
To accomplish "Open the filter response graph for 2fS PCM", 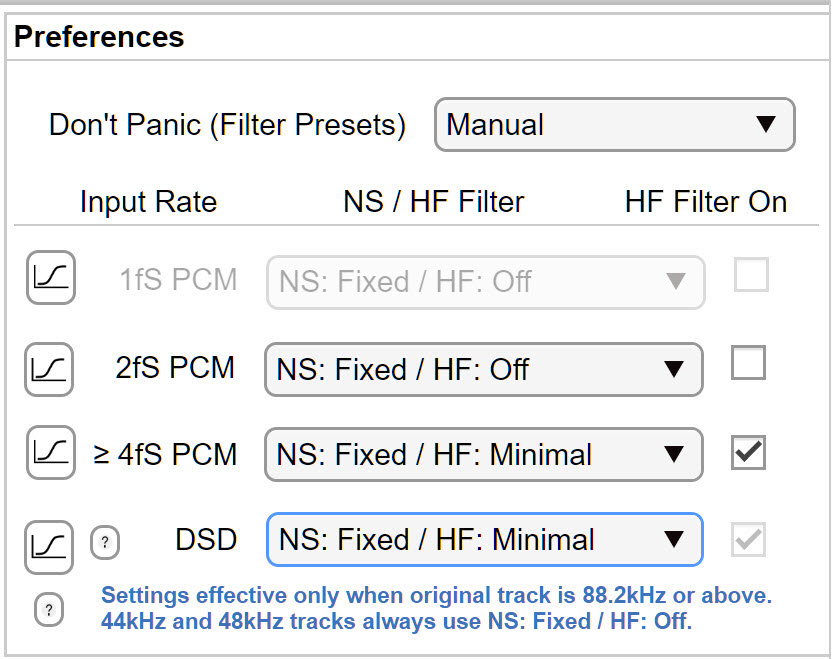I will tap(51, 368).
